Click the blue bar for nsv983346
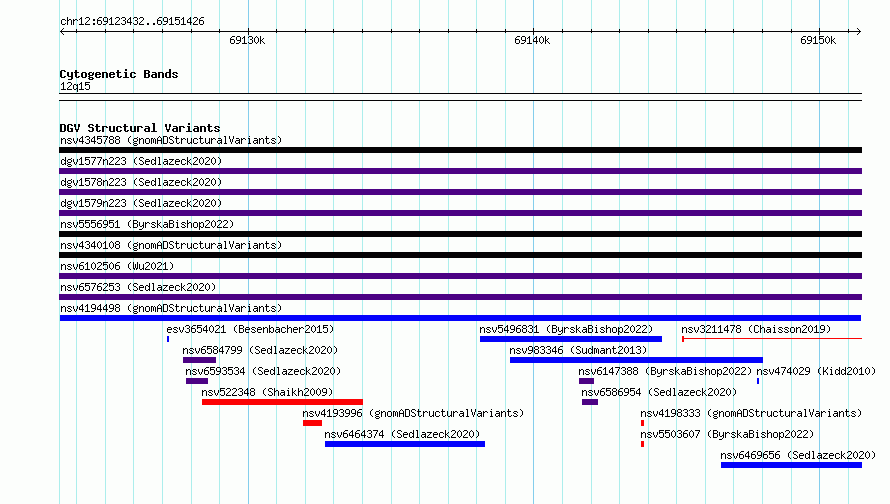The width and height of the screenshot is (890, 504). pos(636,360)
